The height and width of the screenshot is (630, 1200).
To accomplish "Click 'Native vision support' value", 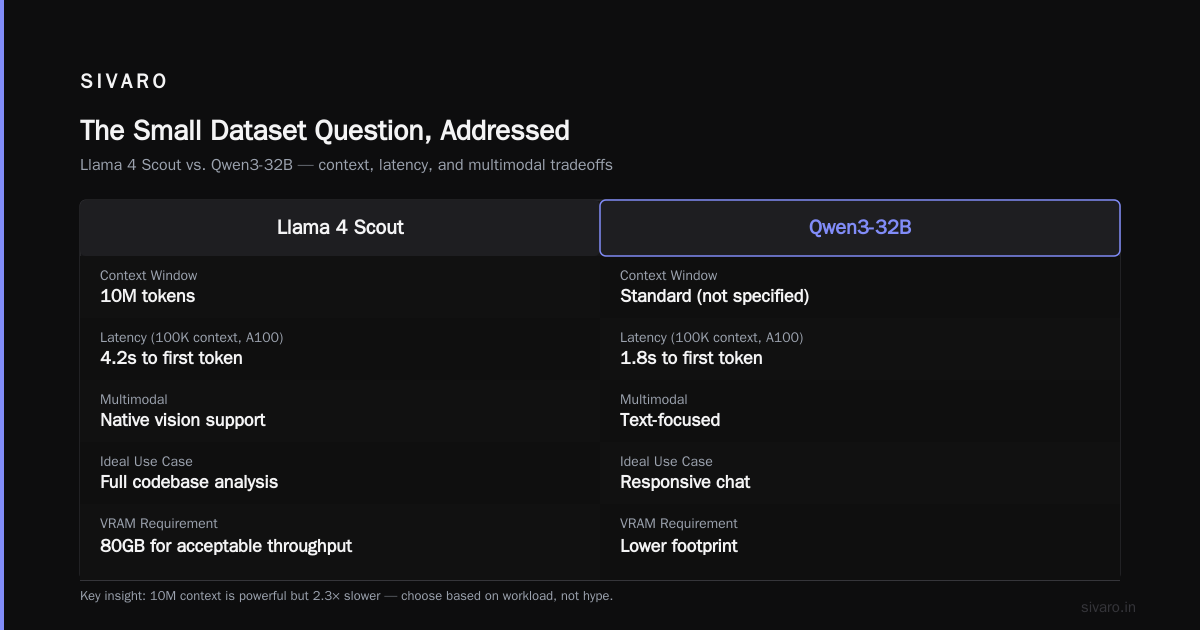I will coord(183,420).
